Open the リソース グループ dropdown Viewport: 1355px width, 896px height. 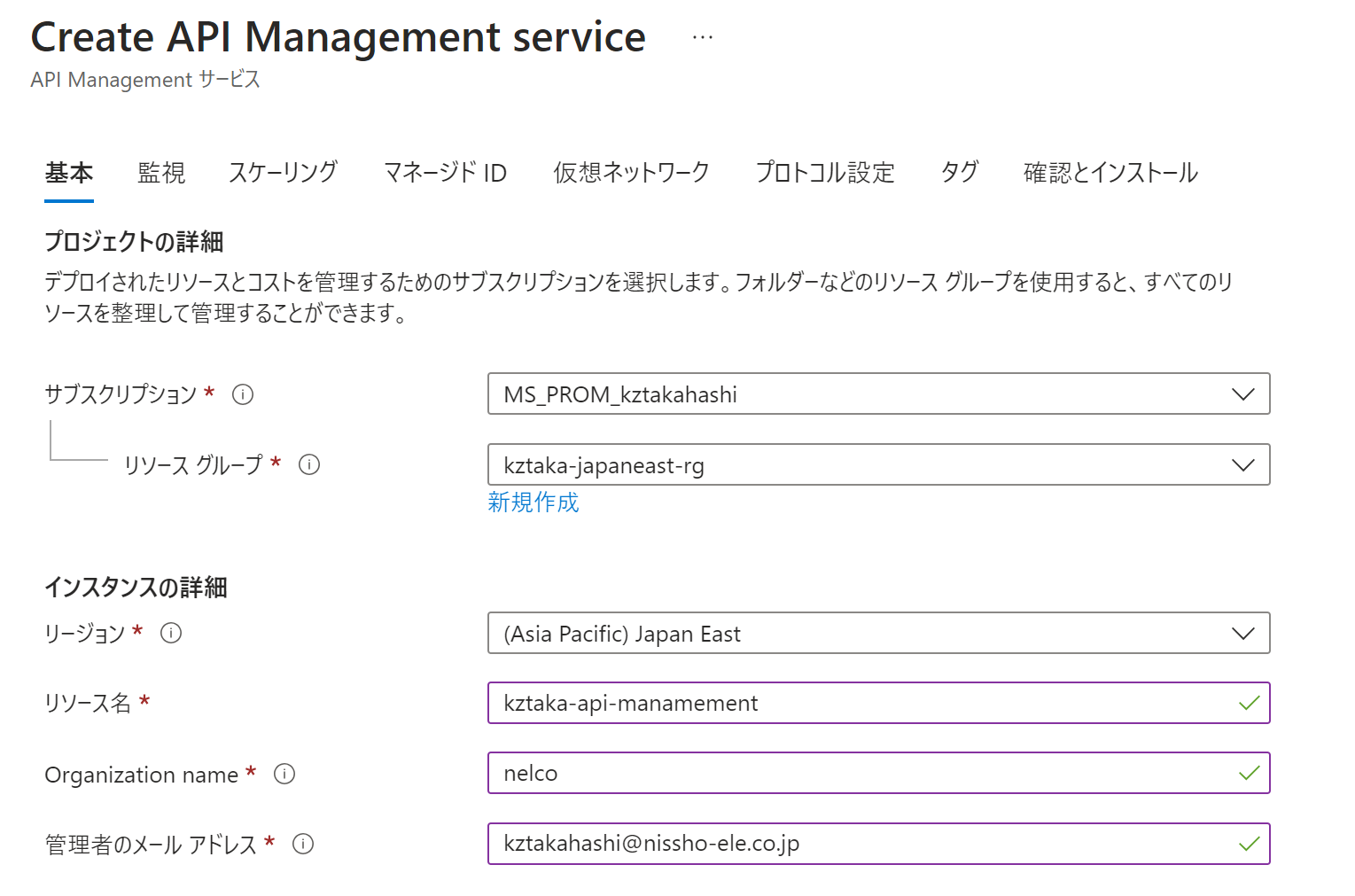(877, 464)
